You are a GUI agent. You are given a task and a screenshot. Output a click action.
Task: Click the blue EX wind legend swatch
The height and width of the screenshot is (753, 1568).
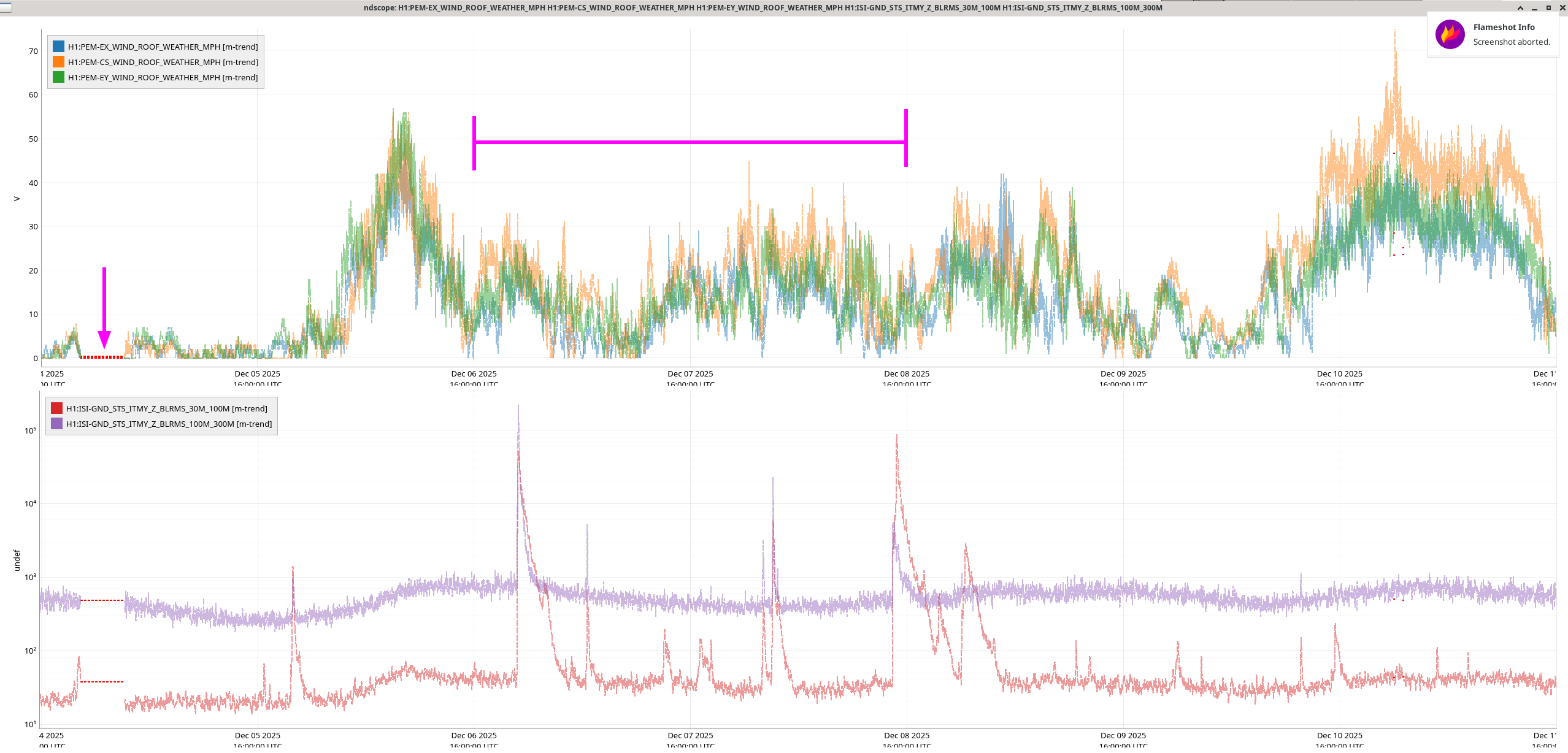(58, 47)
